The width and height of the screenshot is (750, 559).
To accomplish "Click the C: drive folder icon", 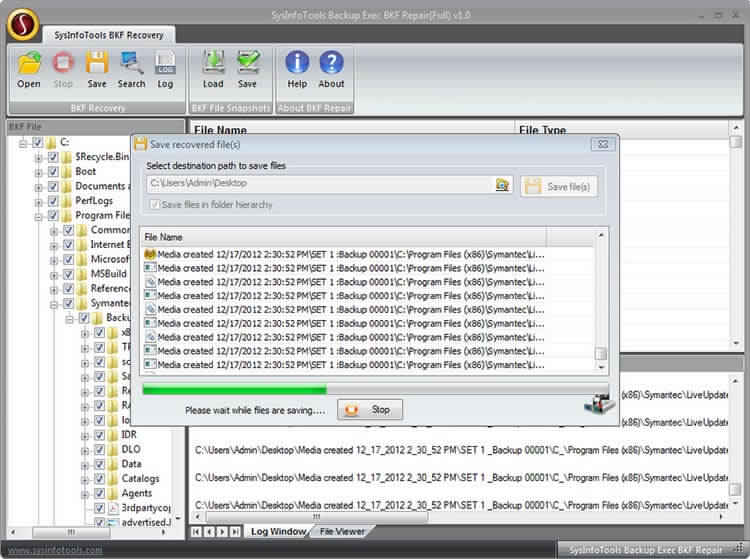I will tap(51, 142).
